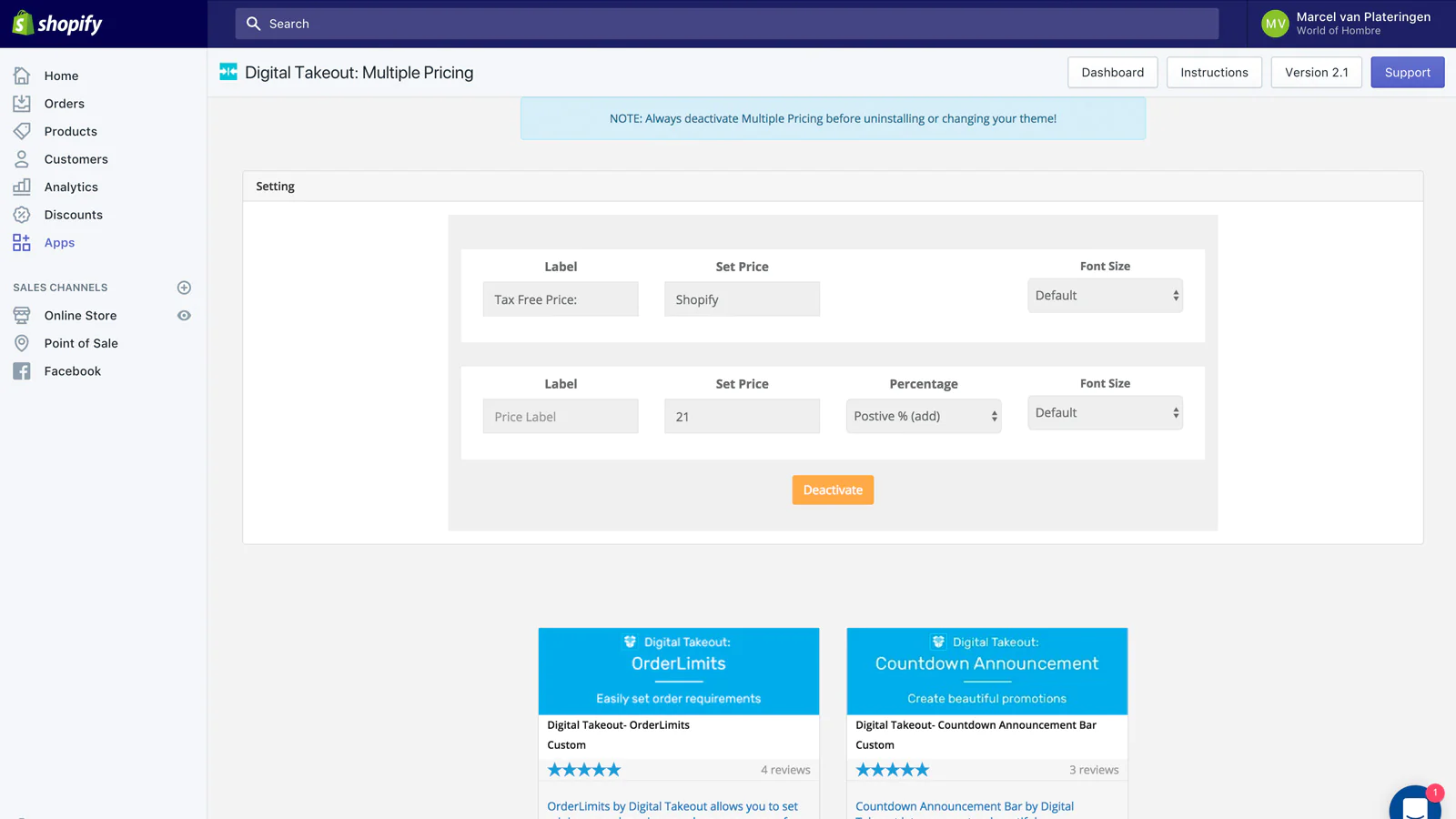
Task: Open Home via its house icon
Action: coord(22,76)
